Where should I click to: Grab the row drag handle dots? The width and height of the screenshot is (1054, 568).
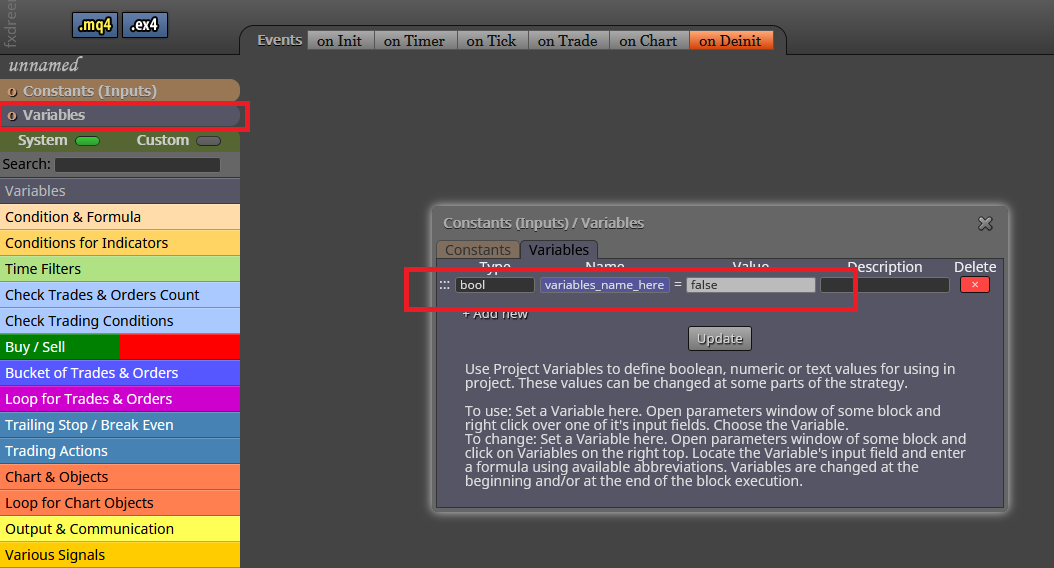pos(444,285)
